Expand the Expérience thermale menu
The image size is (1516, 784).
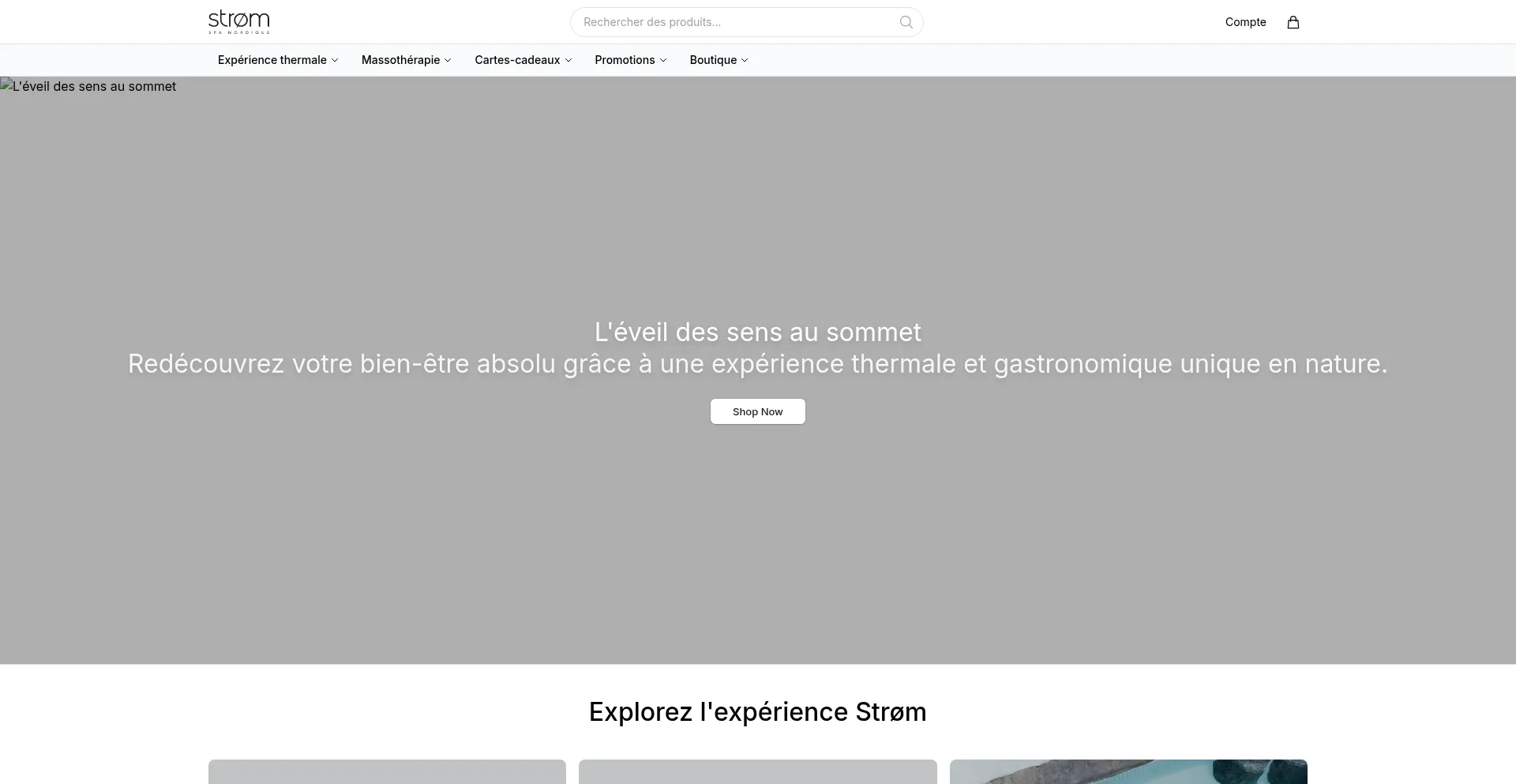coord(278,60)
